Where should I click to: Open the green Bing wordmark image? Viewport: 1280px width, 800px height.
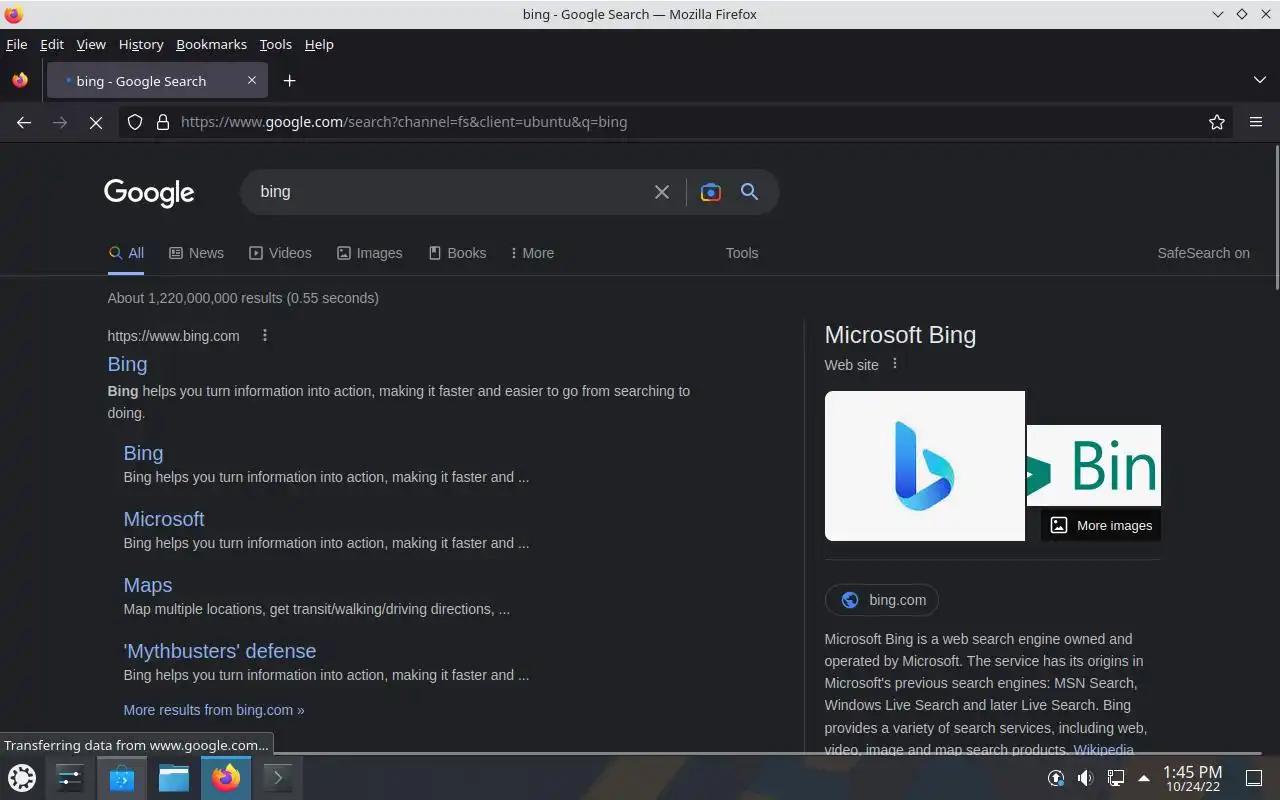[x=1094, y=465]
